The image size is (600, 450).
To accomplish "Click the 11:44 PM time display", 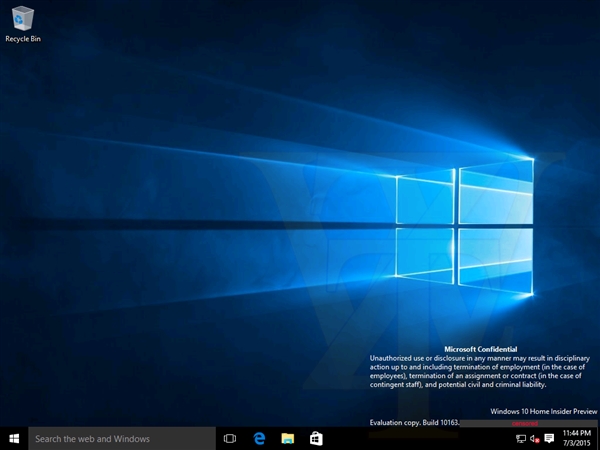I will (x=575, y=433).
